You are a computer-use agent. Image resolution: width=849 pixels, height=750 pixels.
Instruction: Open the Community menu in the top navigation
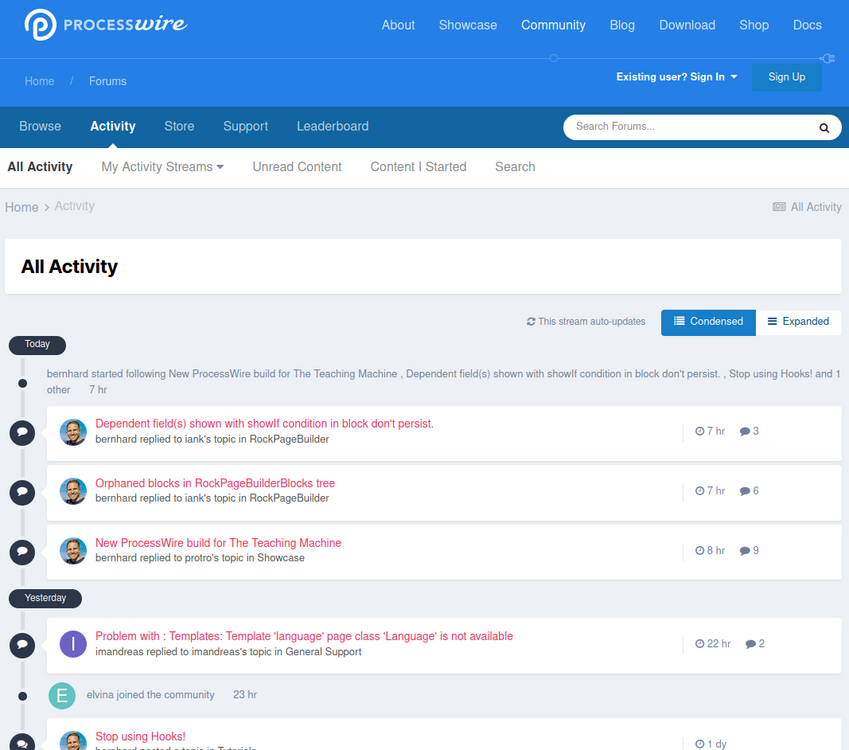[553, 25]
